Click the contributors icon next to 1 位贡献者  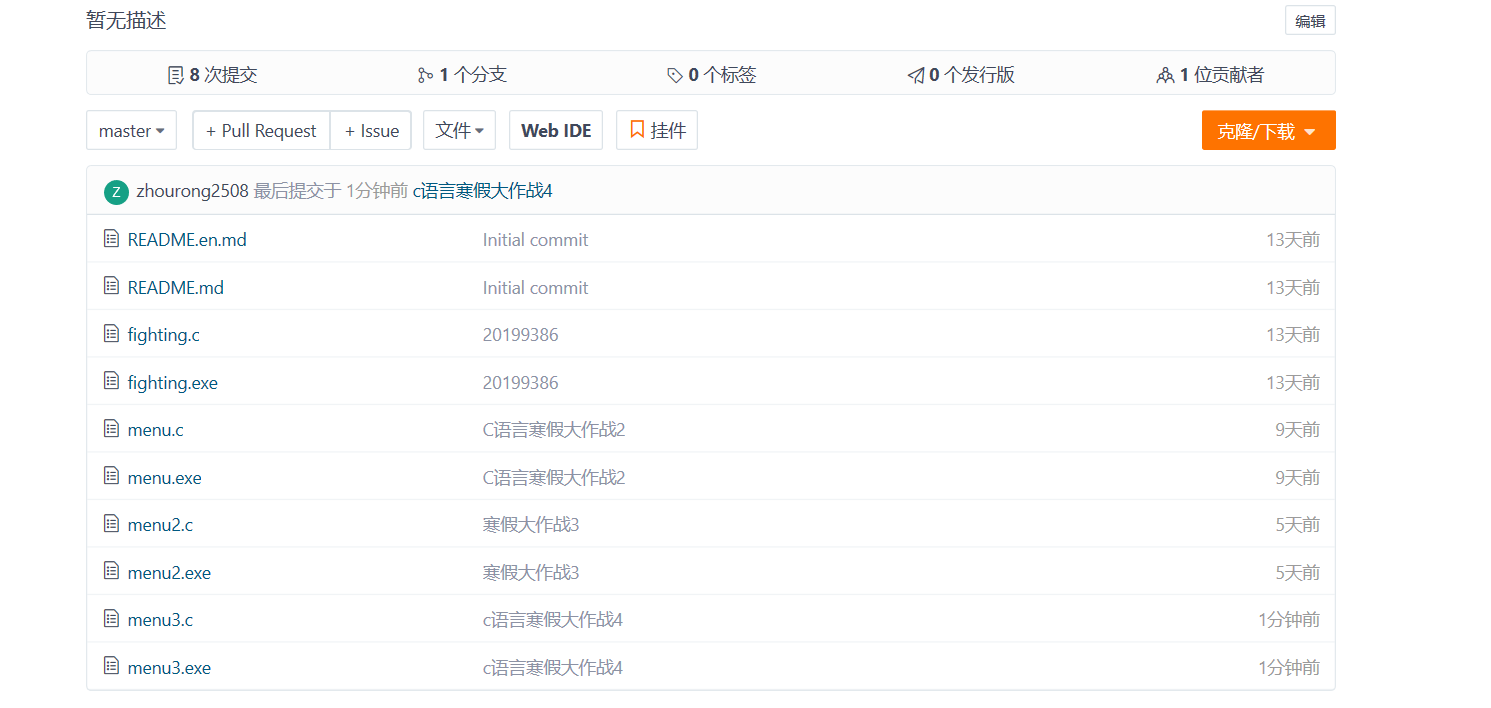[1165, 75]
